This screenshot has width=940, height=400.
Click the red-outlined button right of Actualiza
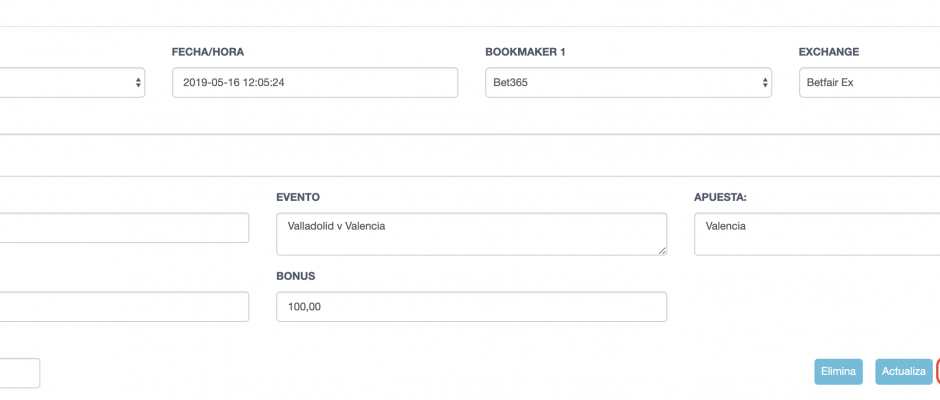[938, 372]
